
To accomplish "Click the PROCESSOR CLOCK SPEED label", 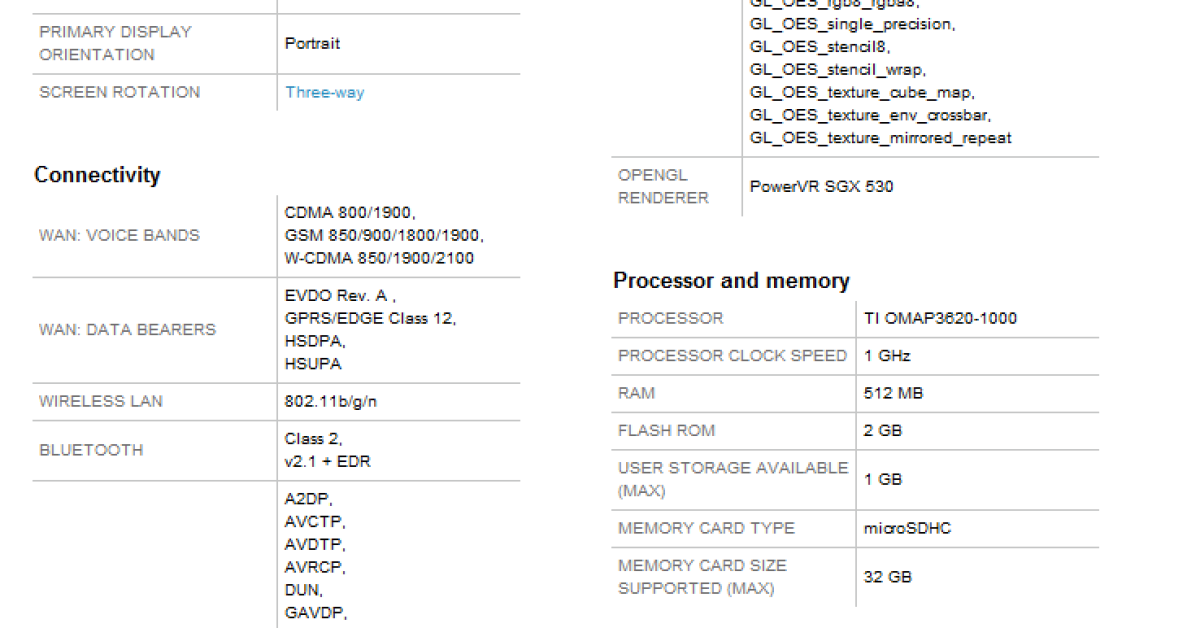I will [x=732, y=356].
